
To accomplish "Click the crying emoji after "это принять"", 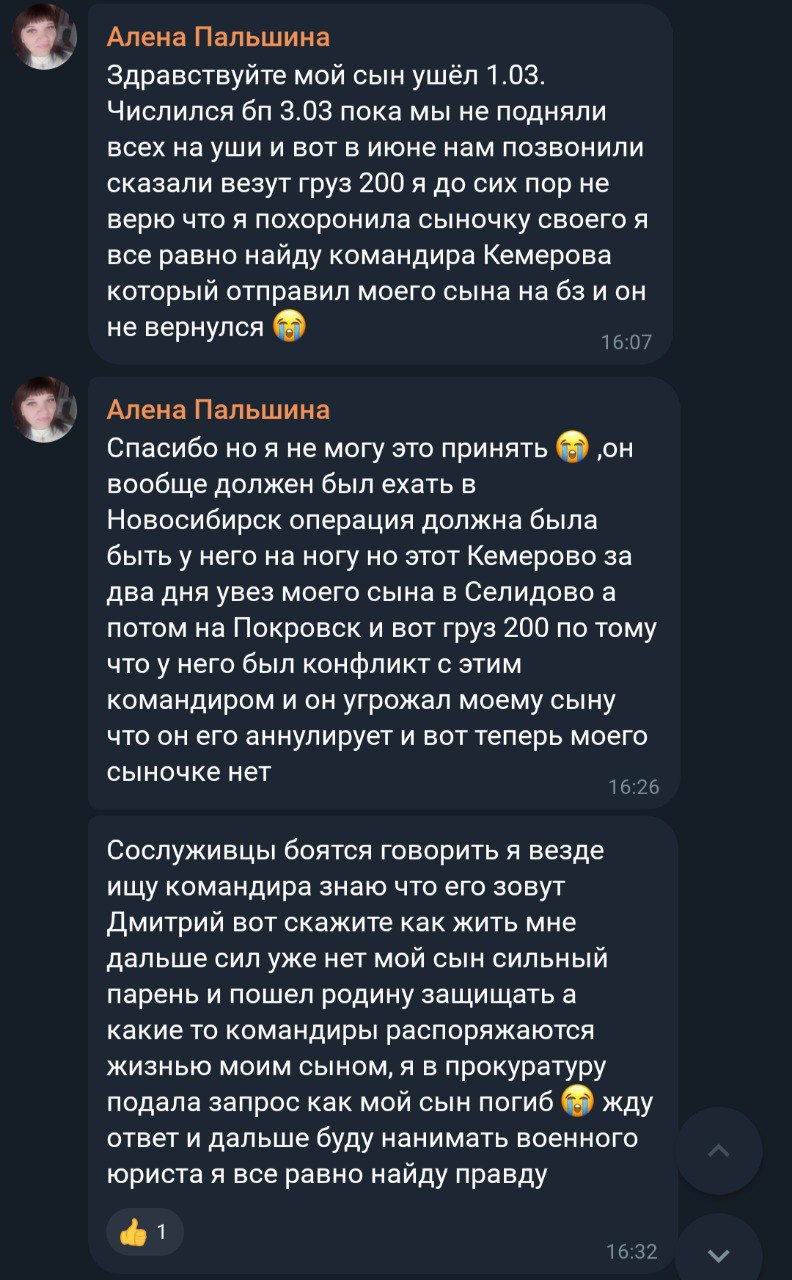I will click(571, 449).
